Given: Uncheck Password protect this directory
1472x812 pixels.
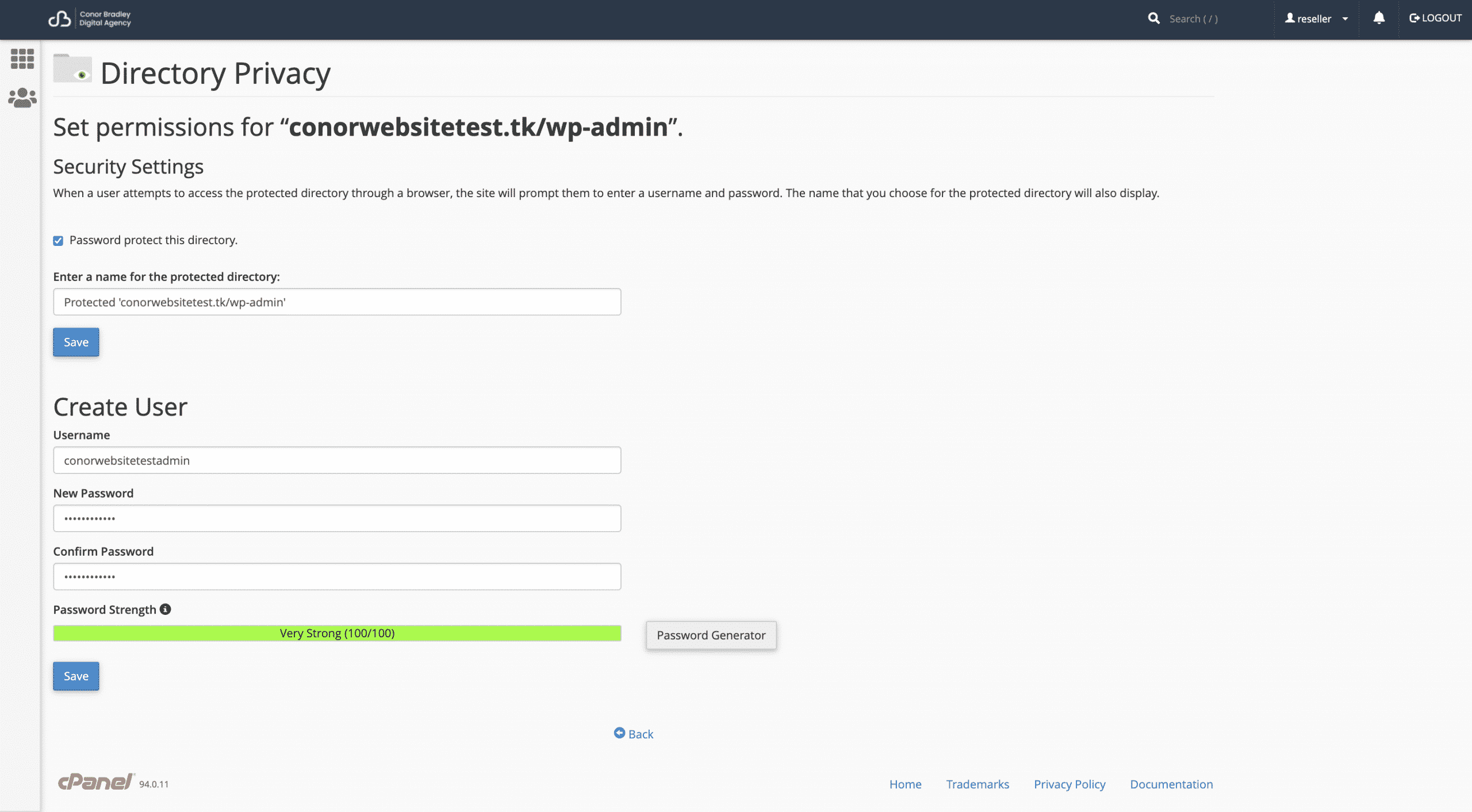Looking at the screenshot, I should tap(58, 241).
